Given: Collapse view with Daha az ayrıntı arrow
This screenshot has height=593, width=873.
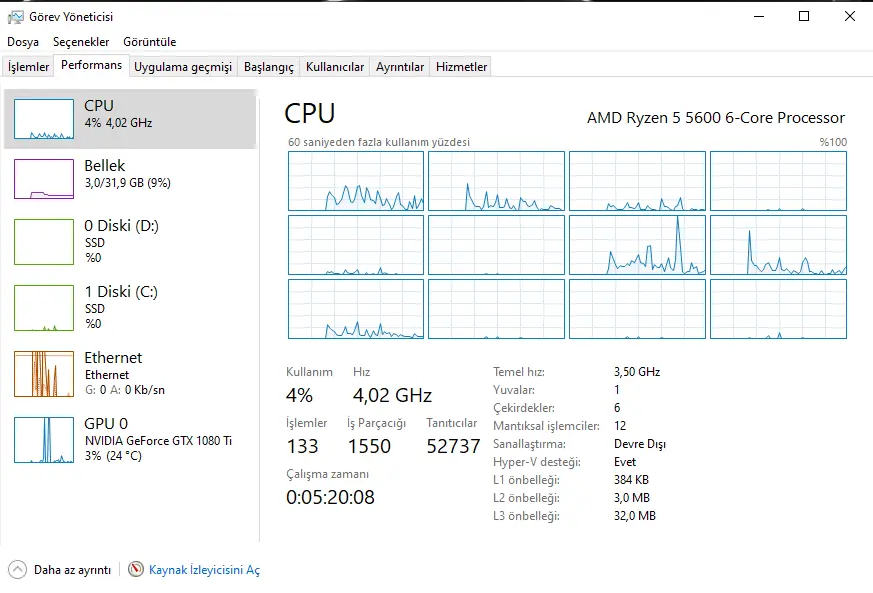Looking at the screenshot, I should 17,570.
